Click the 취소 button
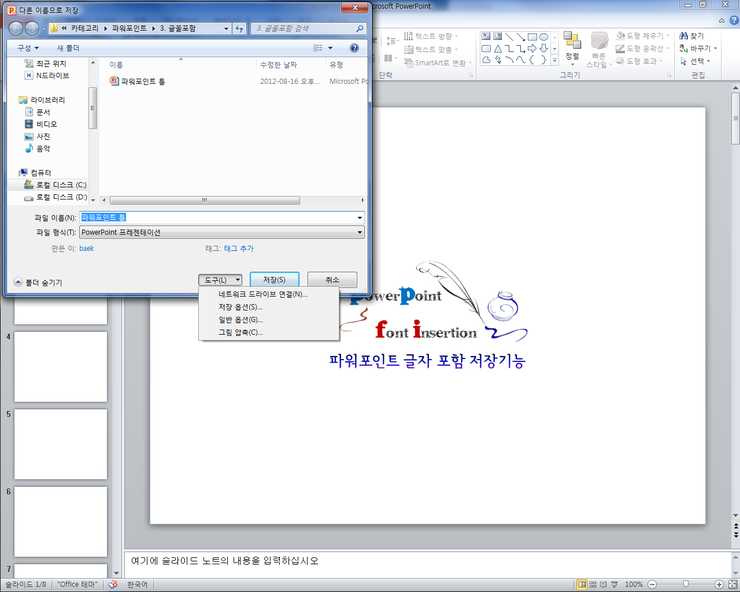 pyautogui.click(x=332, y=279)
